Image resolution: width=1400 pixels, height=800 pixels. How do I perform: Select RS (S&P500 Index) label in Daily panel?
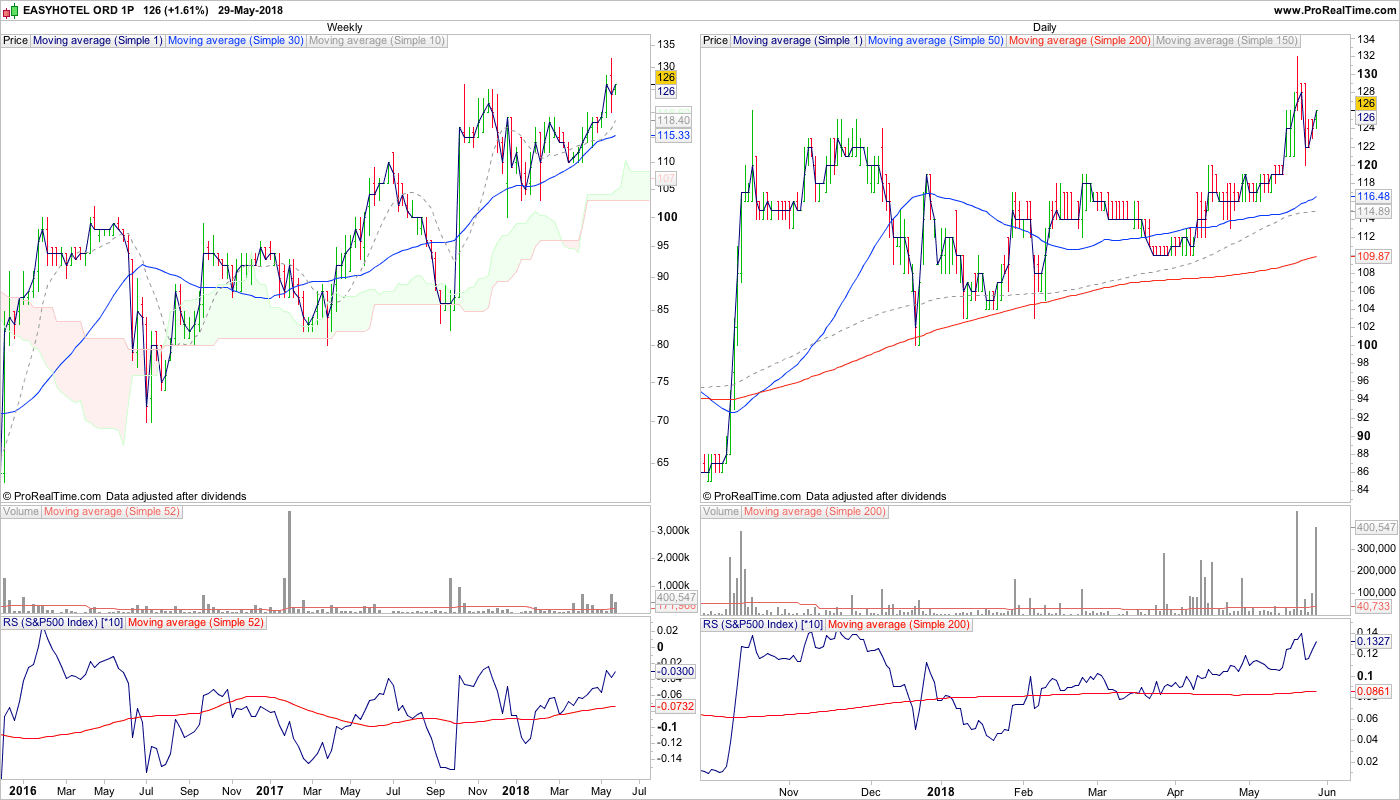(x=763, y=624)
